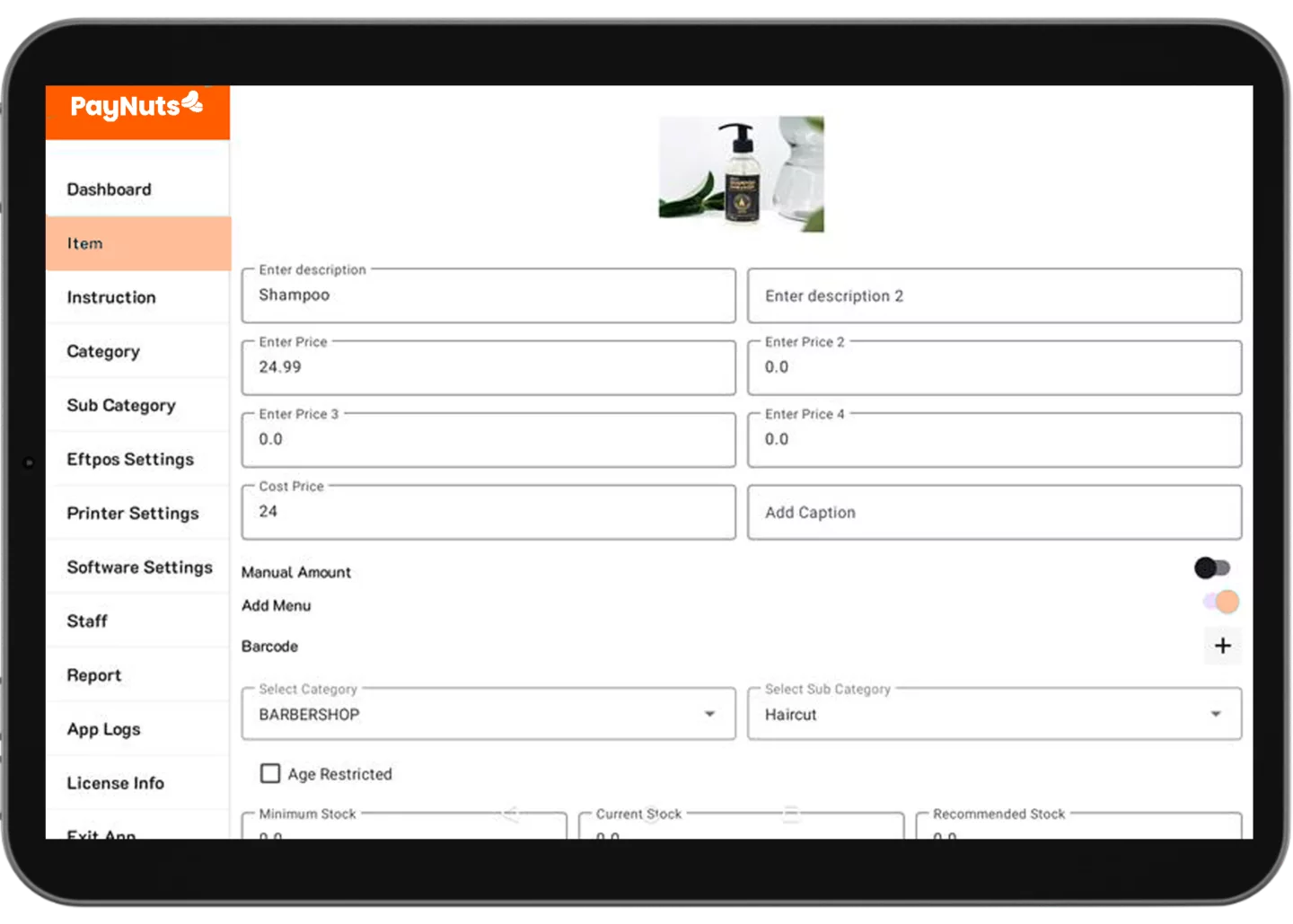Open Software Settings
This screenshot has height=924, width=1293.
(139, 567)
